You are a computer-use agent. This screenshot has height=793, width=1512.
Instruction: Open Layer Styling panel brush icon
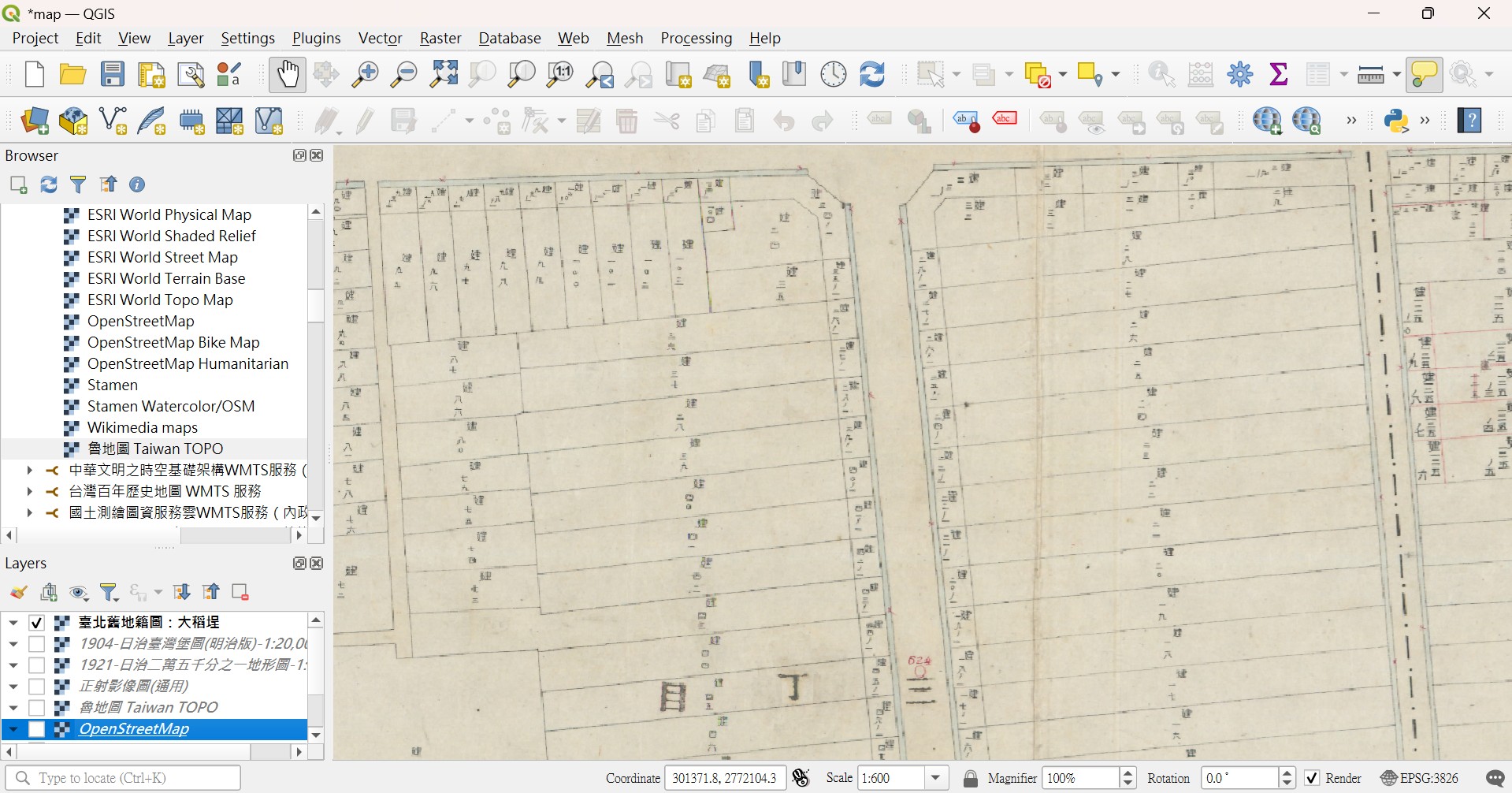pyautogui.click(x=19, y=593)
